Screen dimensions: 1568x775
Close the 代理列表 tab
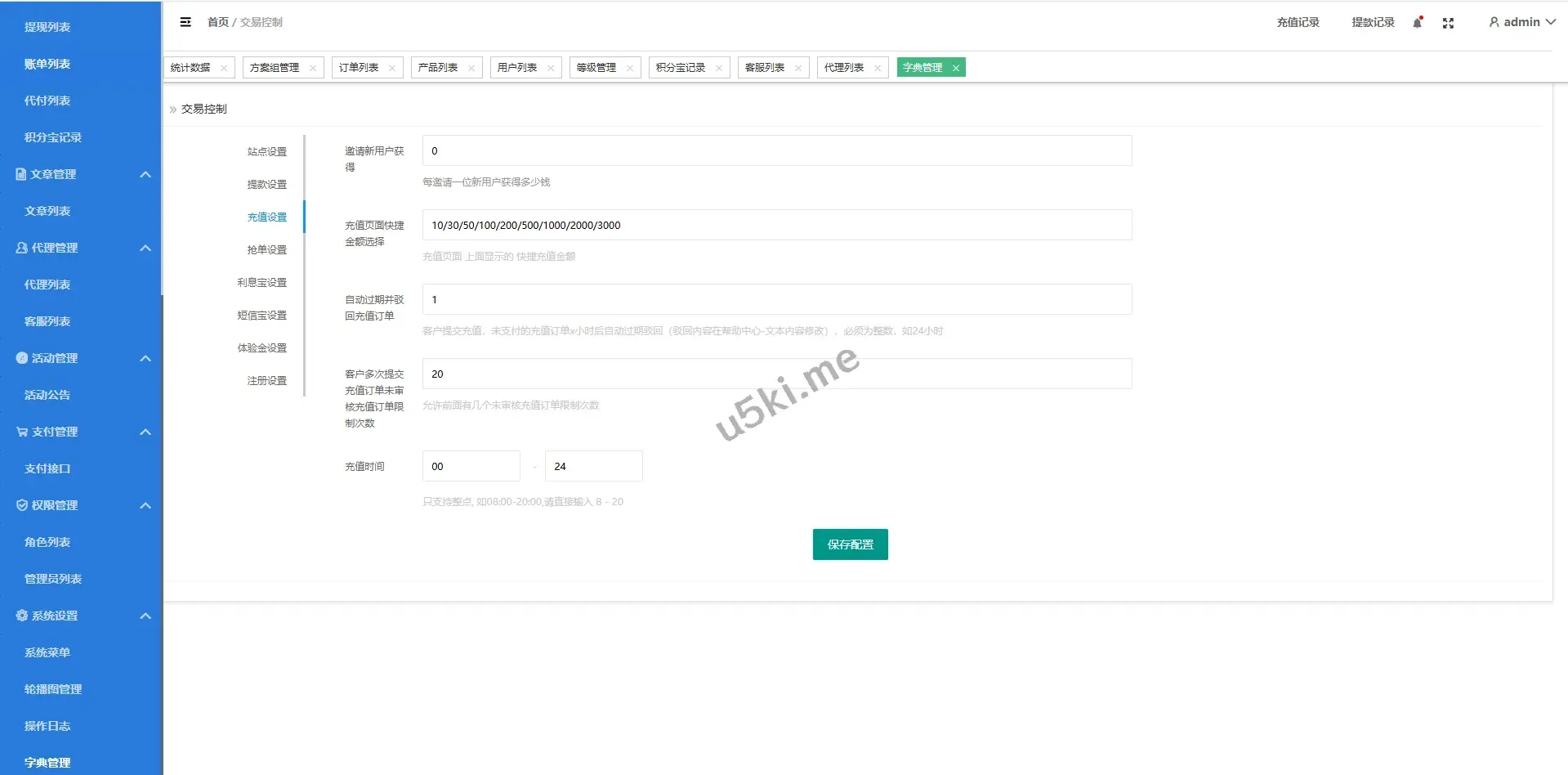[x=878, y=68]
